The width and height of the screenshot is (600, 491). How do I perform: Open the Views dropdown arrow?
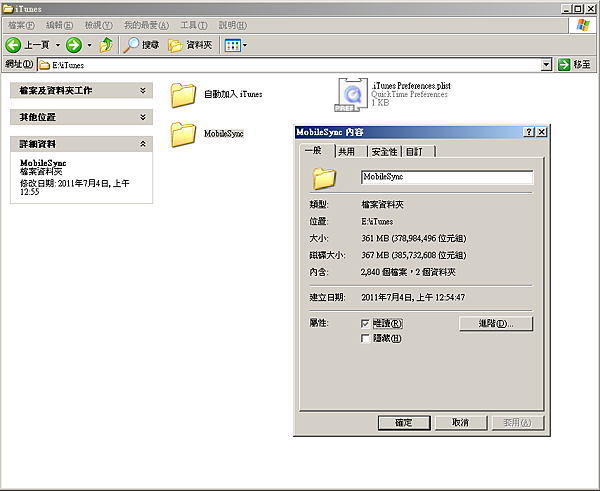(x=245, y=46)
